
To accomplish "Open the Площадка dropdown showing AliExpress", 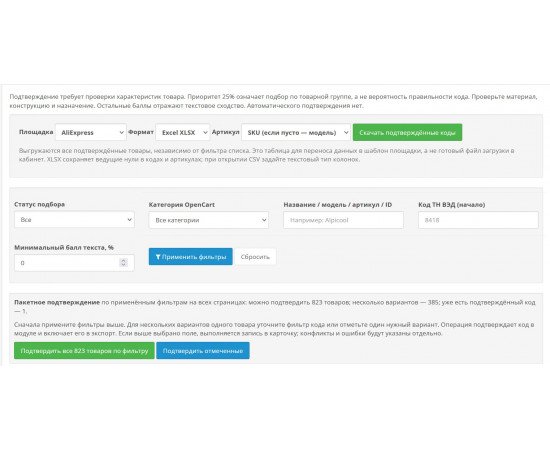I will (x=91, y=132).
